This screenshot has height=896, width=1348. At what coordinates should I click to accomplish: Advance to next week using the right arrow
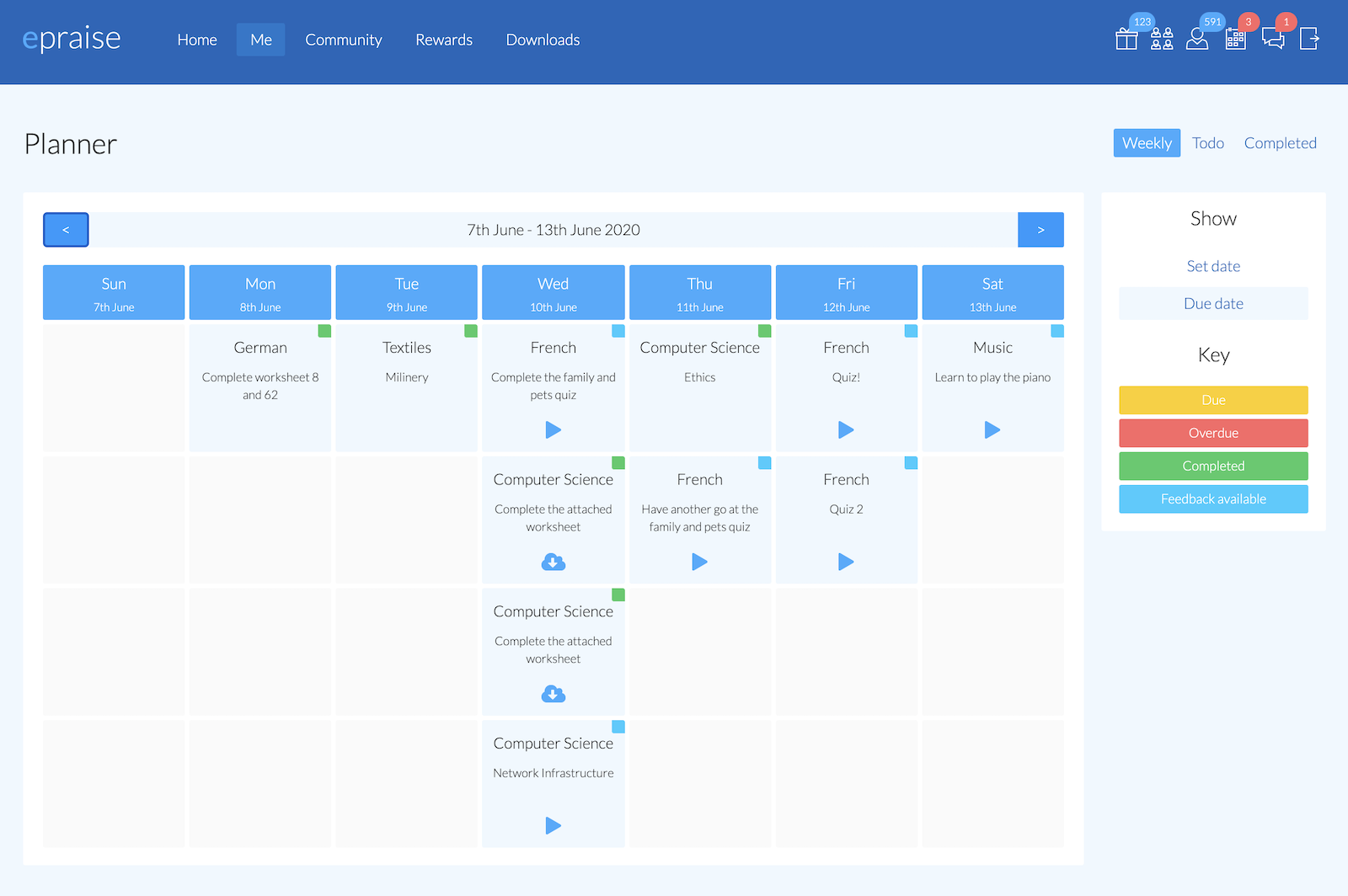(1040, 229)
